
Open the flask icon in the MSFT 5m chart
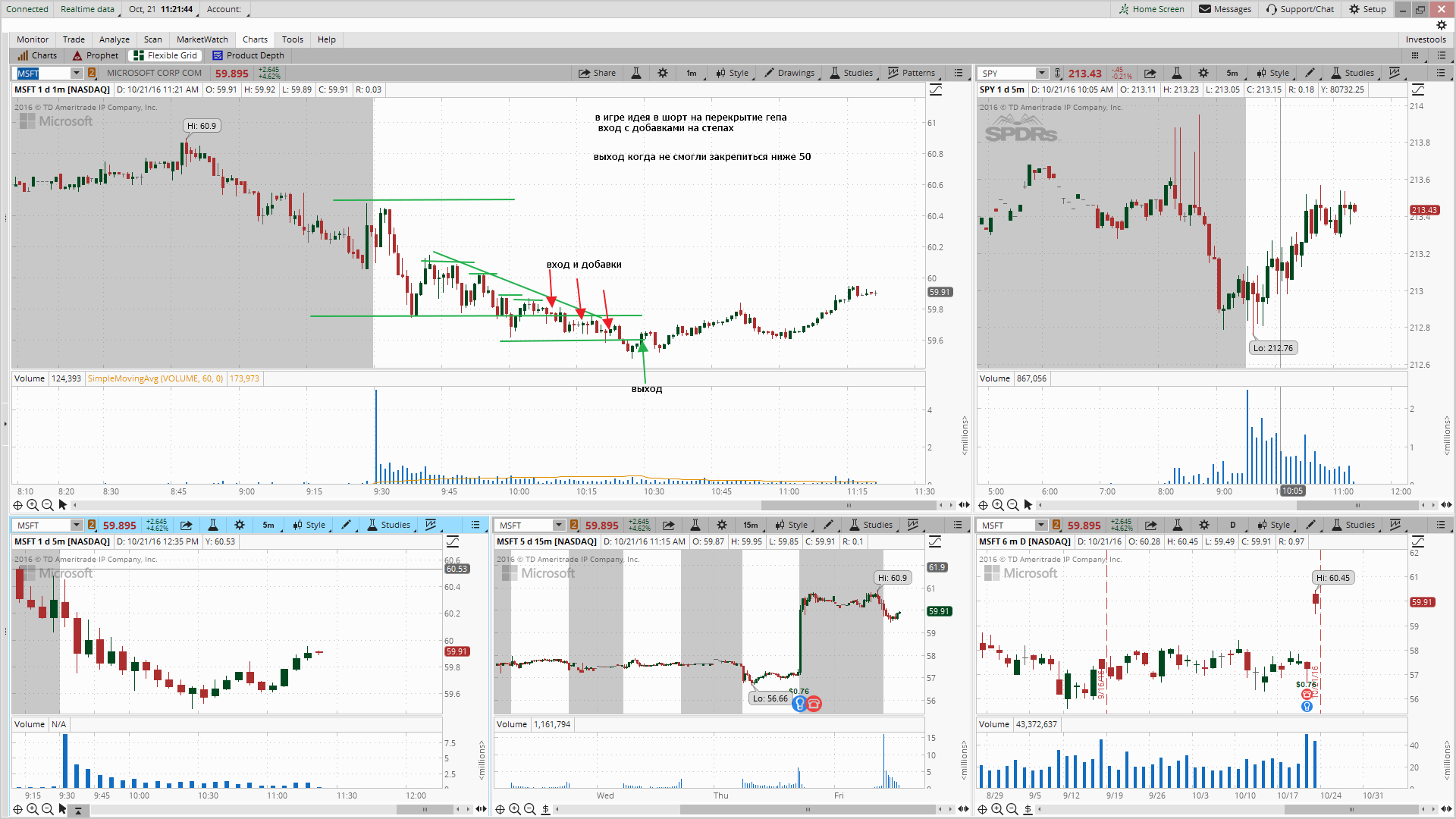(213, 526)
